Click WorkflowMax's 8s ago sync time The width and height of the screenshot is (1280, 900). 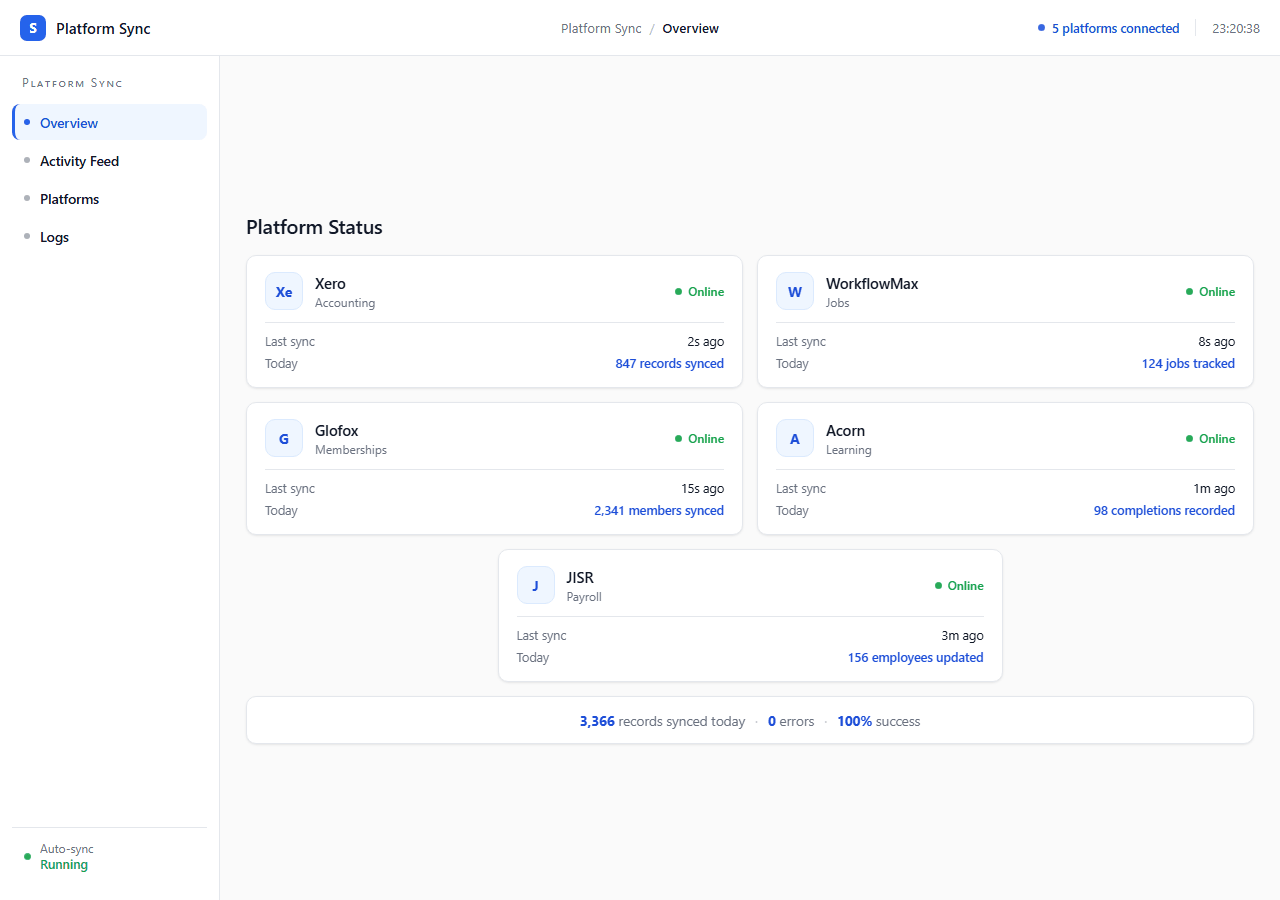pyautogui.click(x=1216, y=342)
